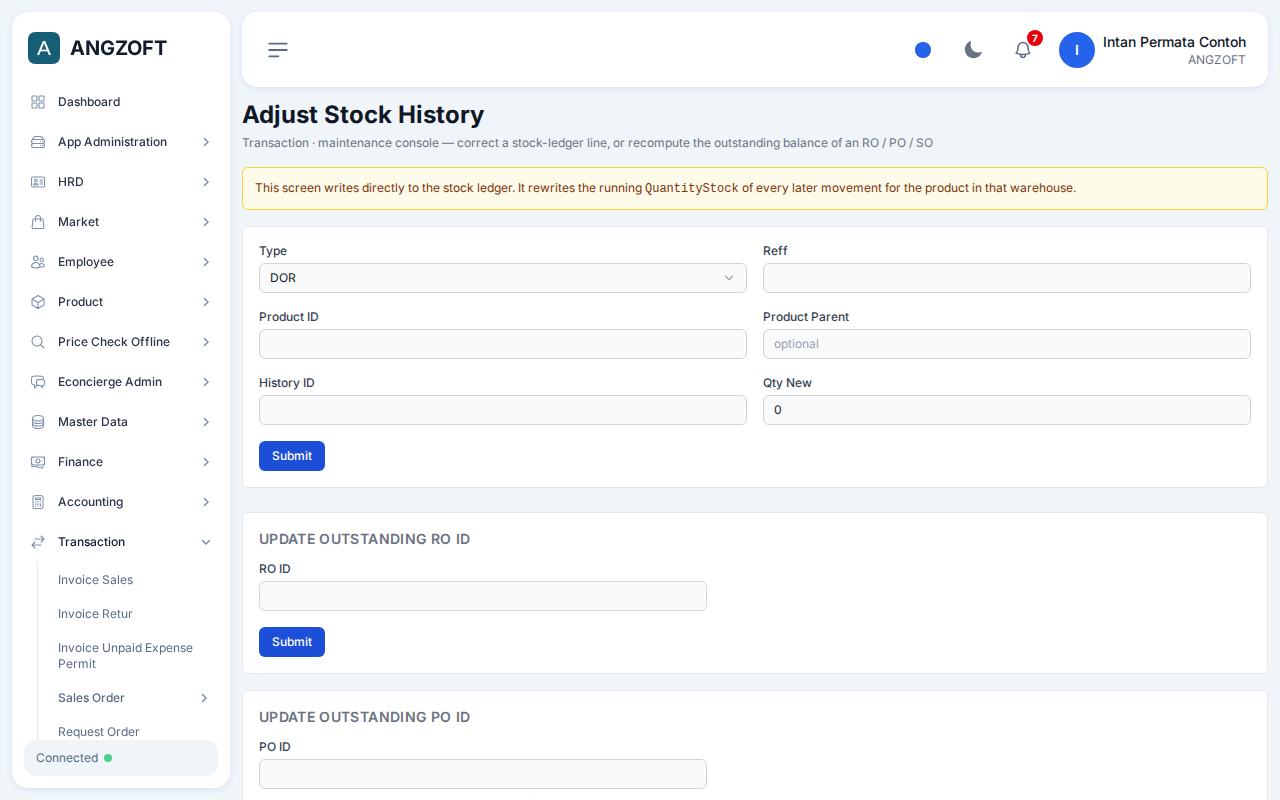Click the Intan Permata Contoh user name

[1174, 42]
